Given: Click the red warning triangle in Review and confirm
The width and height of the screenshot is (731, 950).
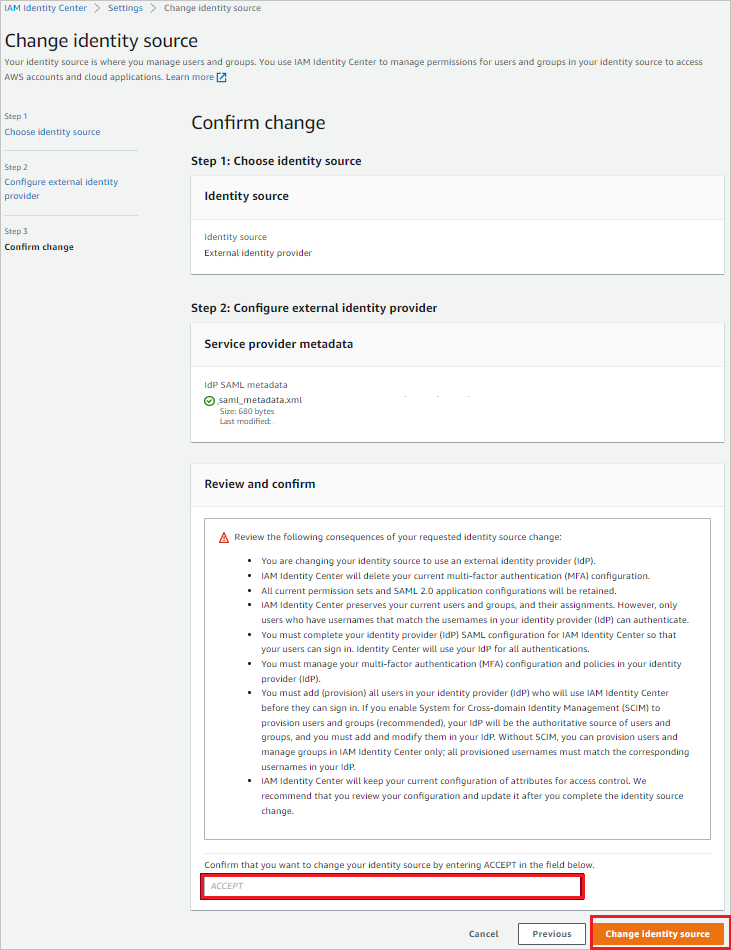Looking at the screenshot, I should coord(222,537).
